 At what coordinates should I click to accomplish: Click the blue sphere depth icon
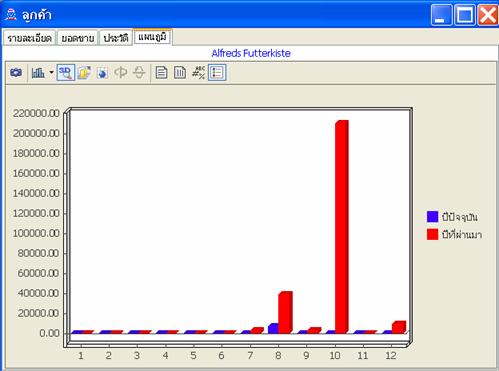point(102,72)
